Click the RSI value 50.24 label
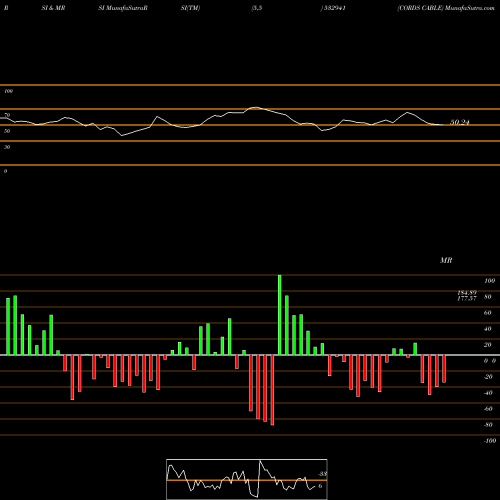Viewport: 500px width, 500px height. [x=460, y=122]
